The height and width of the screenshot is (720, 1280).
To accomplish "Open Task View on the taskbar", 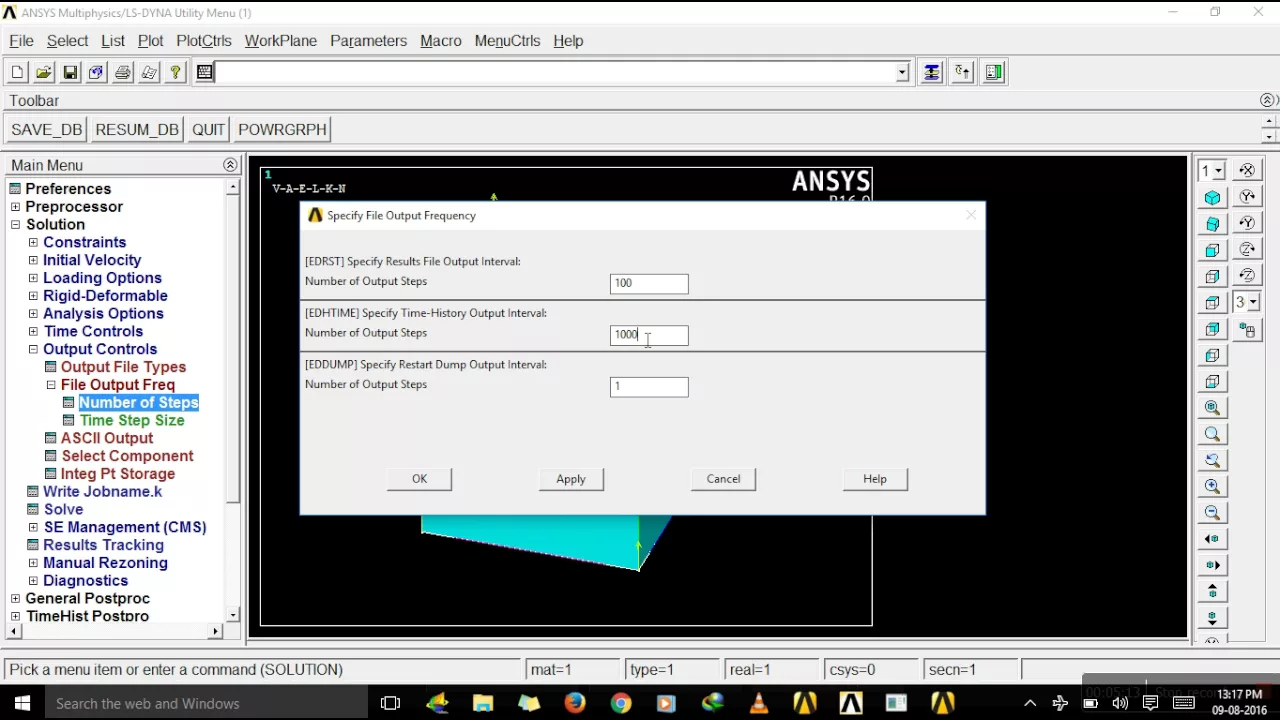I will [391, 703].
